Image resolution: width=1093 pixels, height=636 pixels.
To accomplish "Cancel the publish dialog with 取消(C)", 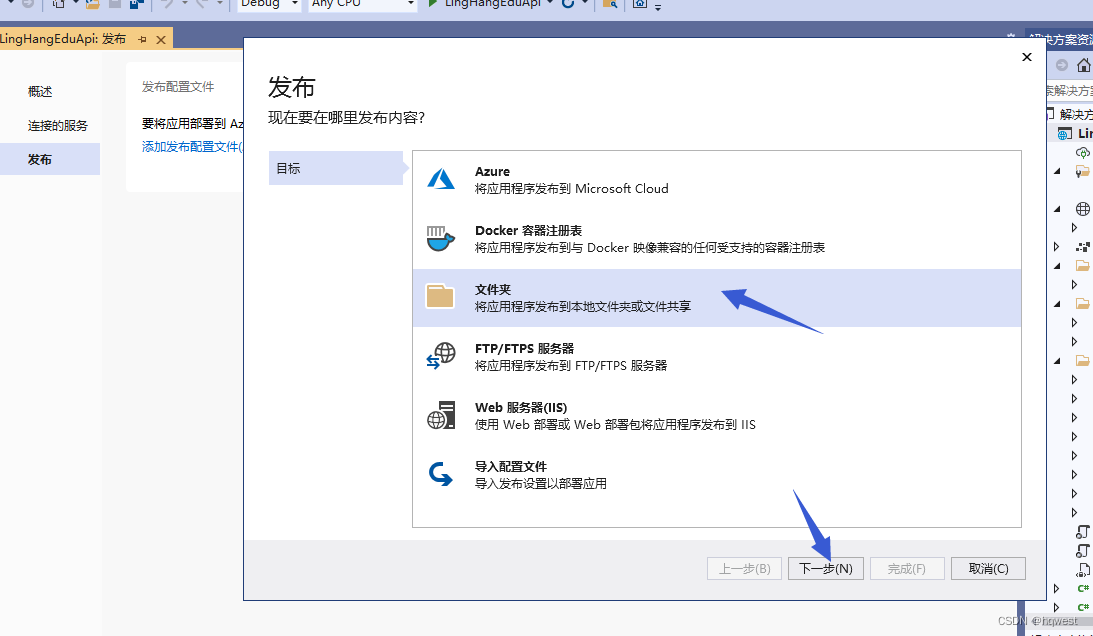I will coord(988,568).
